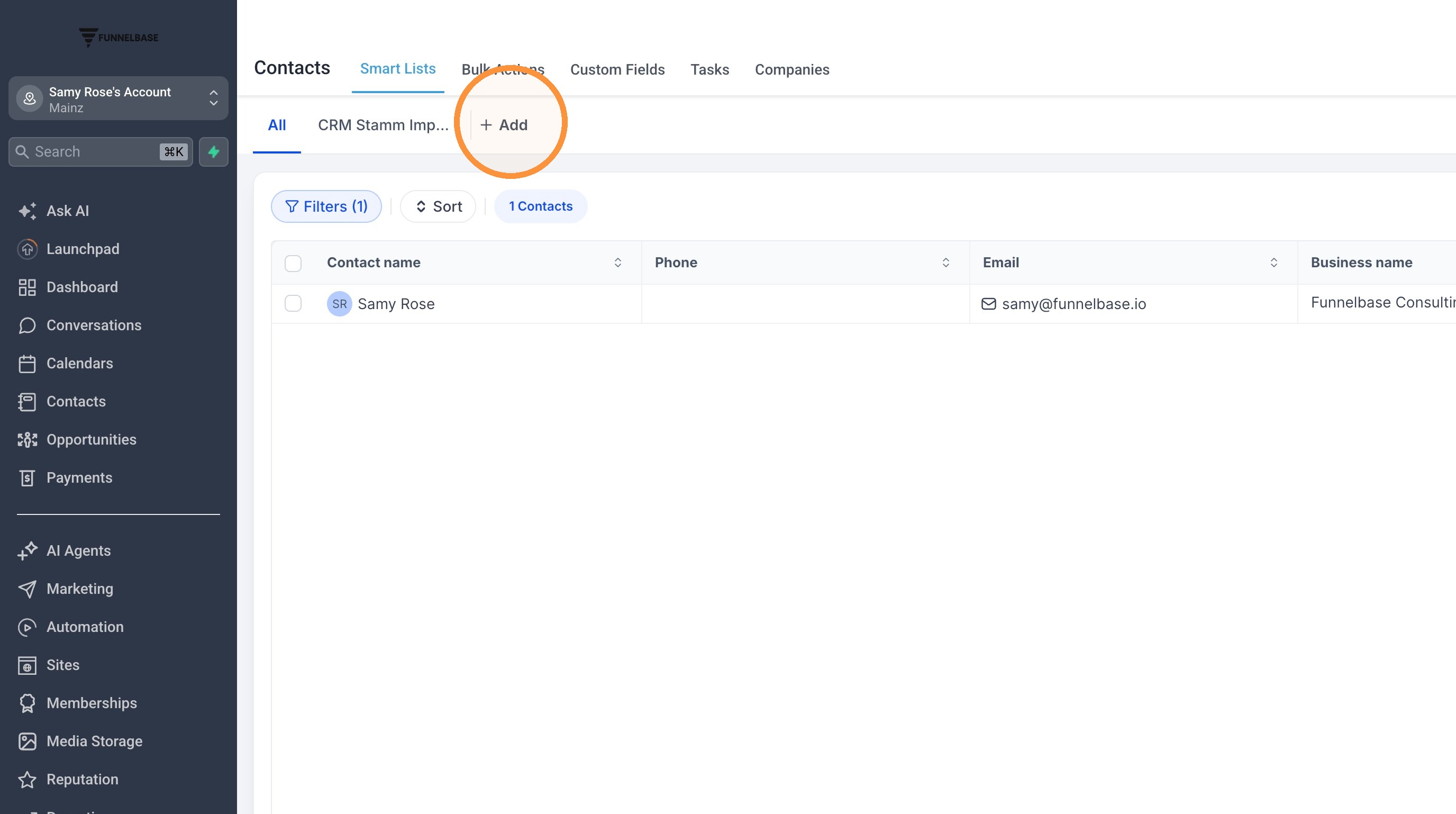
Task: Open Calendars icon in sidebar
Action: 27,364
